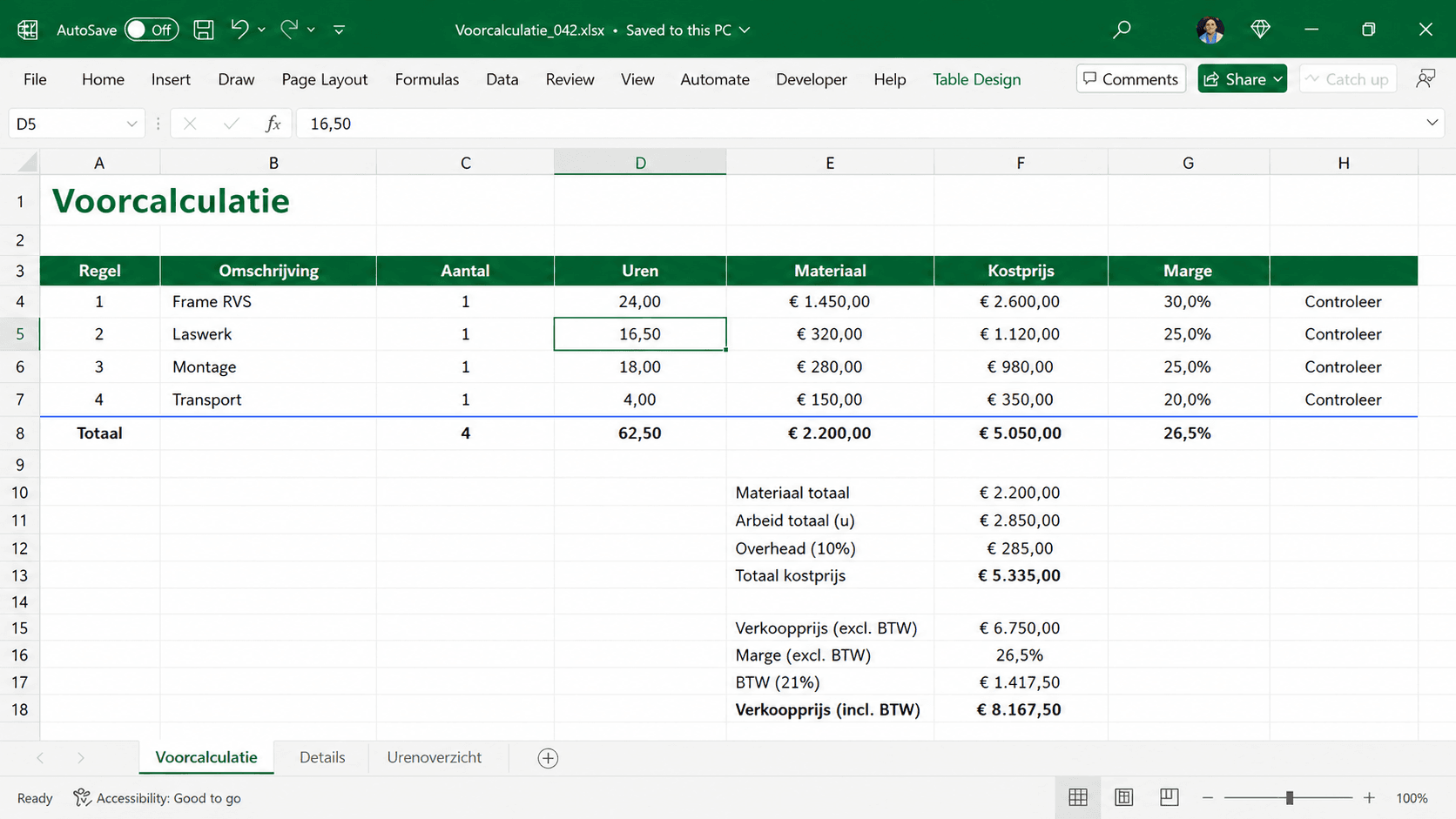Click the Share button
Screen dimensions: 1456x819
[1243, 78]
